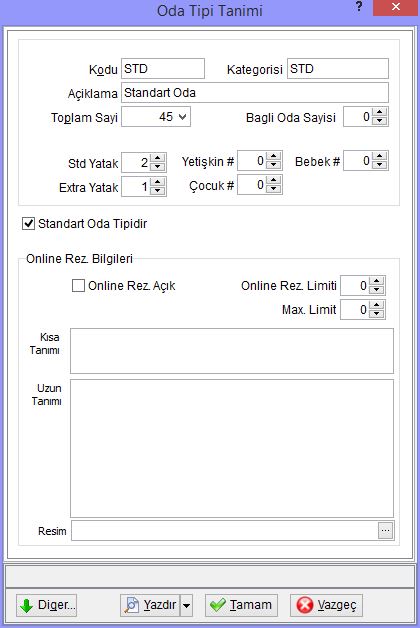Open the help question mark in title bar
This screenshot has width=420, height=628.
[359, 7]
